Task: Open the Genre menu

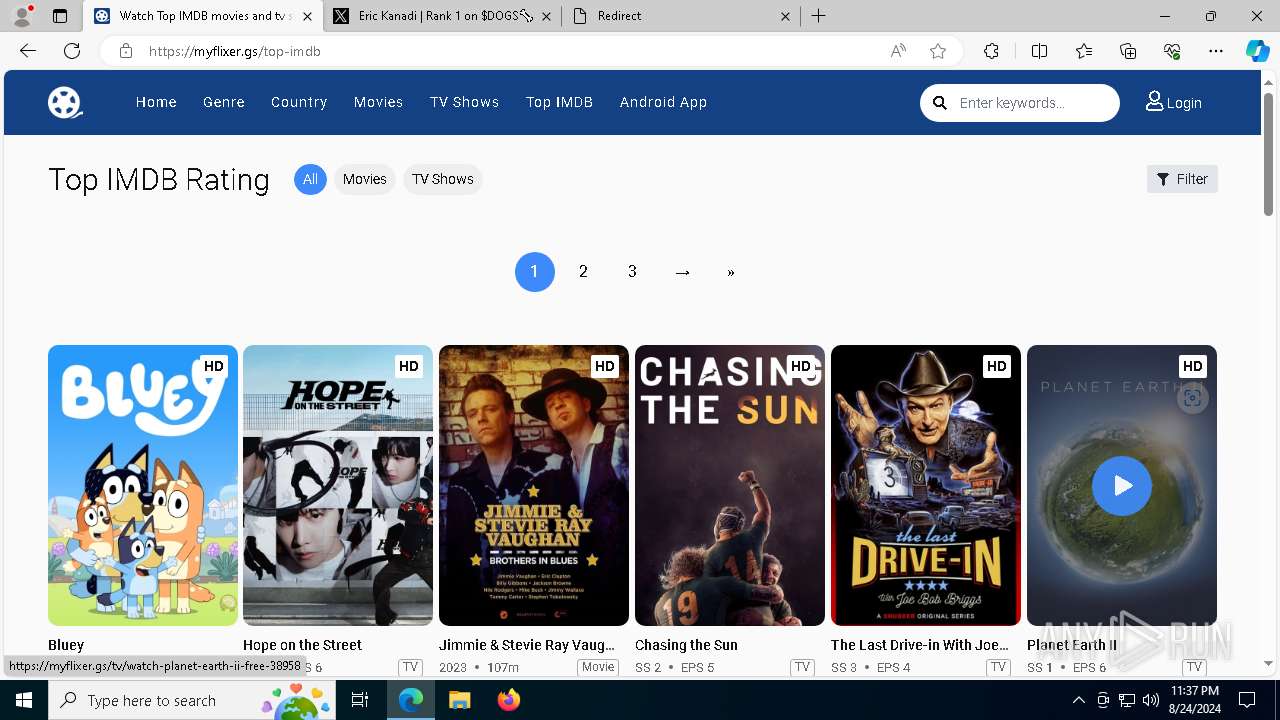Action: (224, 102)
